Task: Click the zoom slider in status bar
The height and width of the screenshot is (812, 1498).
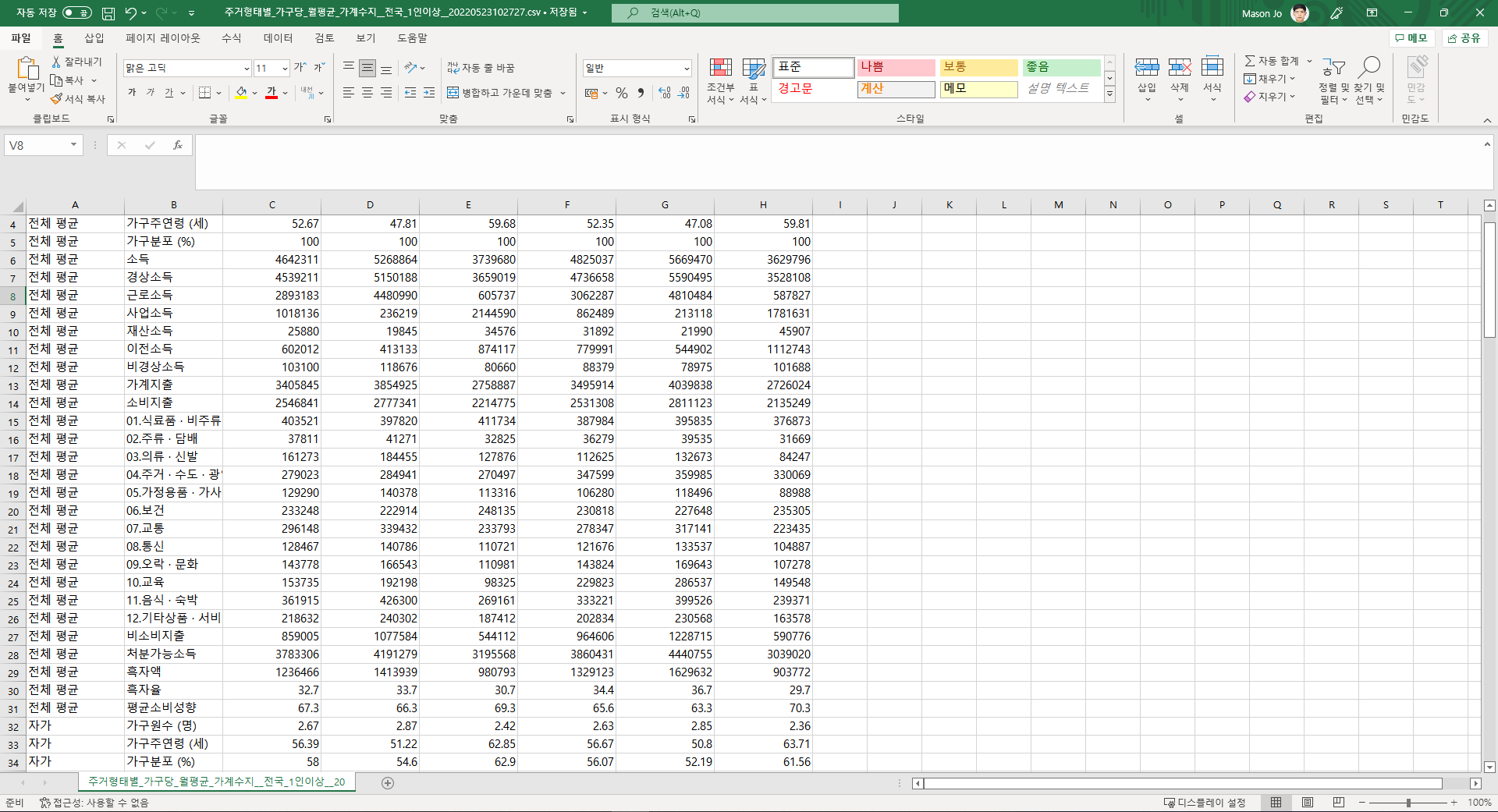Action: pyautogui.click(x=1408, y=803)
